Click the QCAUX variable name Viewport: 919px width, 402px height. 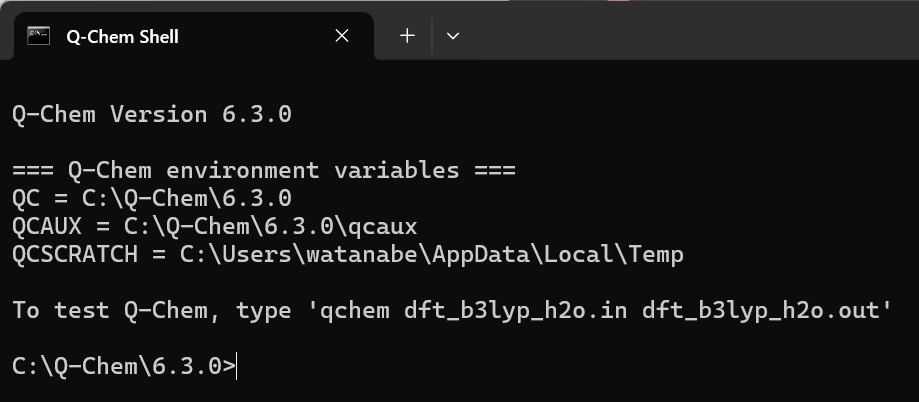[47, 226]
